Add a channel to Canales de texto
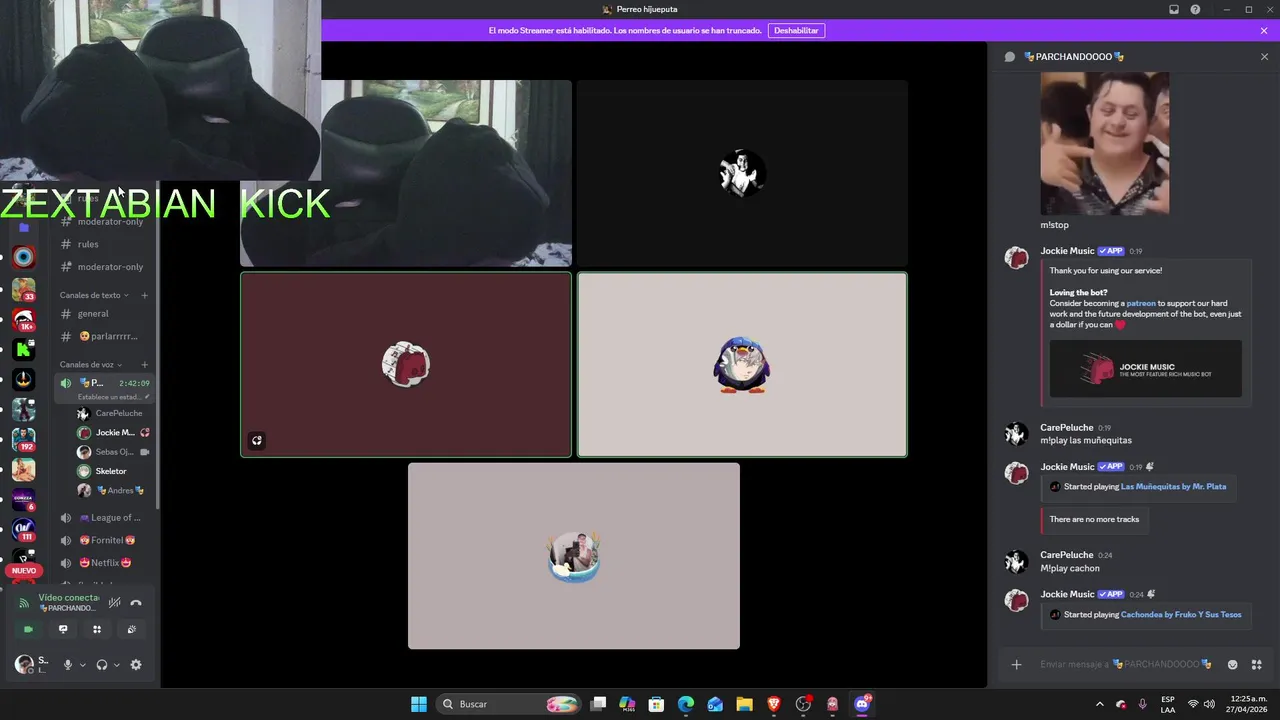This screenshot has height=720, width=1280. (x=144, y=295)
